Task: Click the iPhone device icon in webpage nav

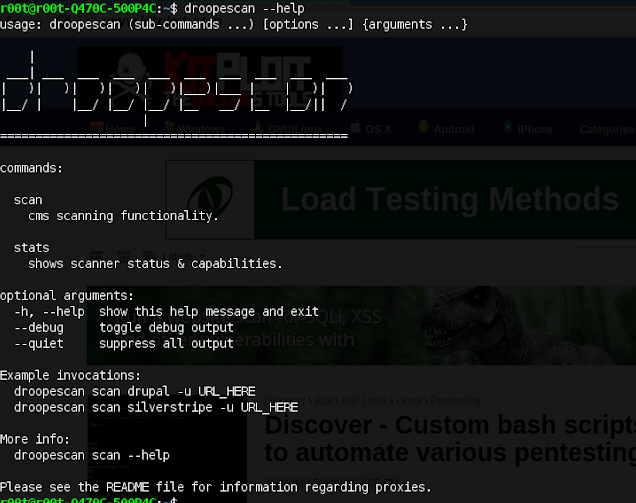Action: point(508,127)
